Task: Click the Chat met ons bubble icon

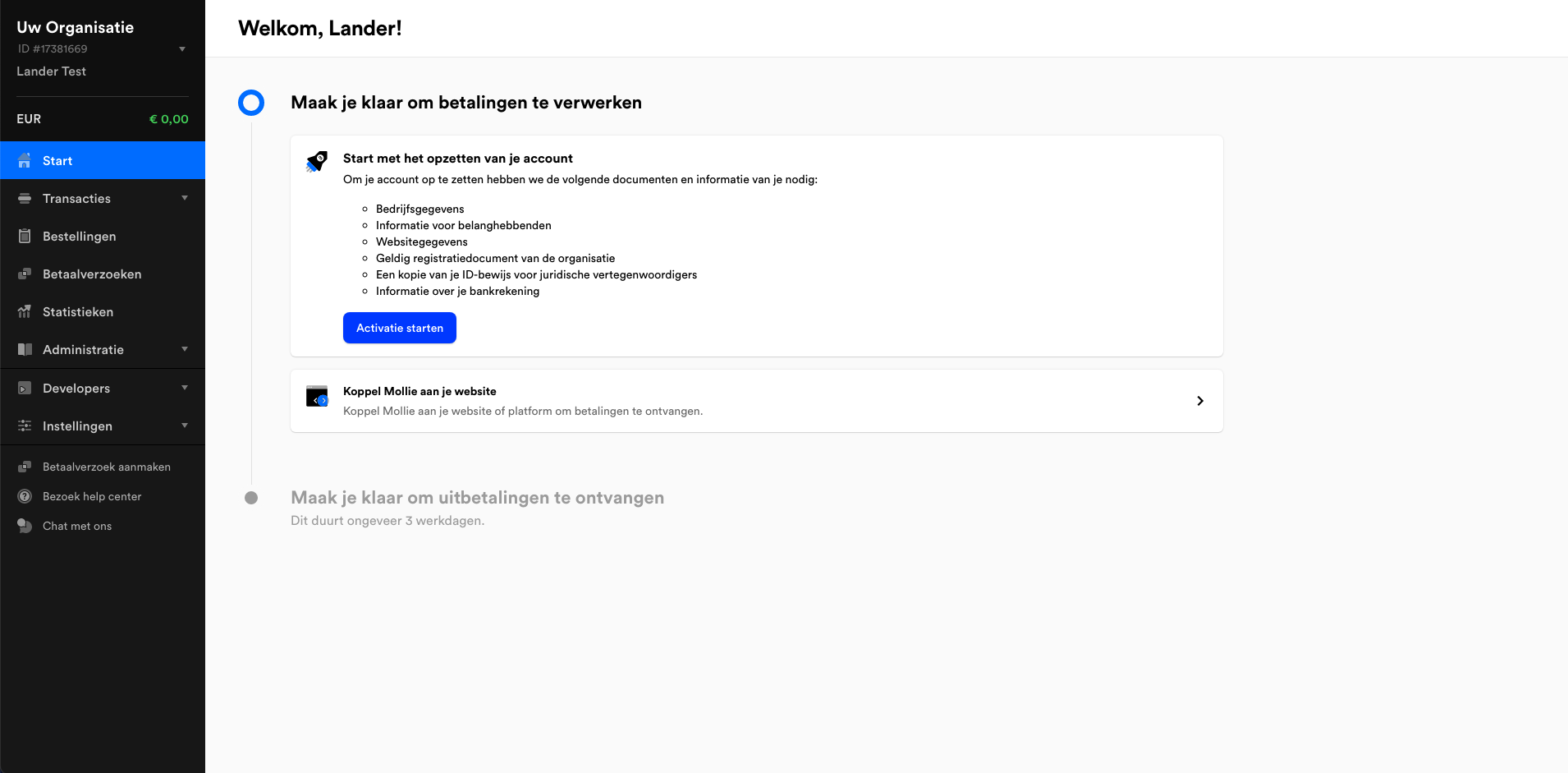Action: click(x=25, y=526)
